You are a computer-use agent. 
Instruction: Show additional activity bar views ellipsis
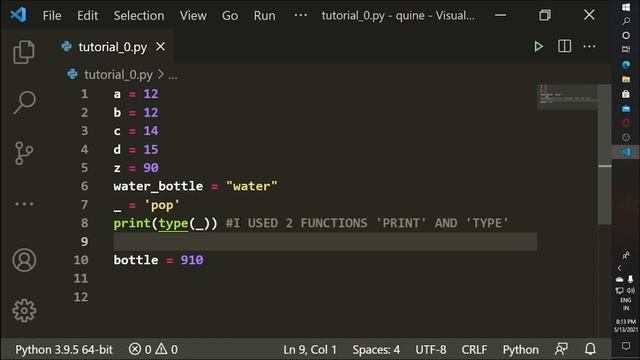coord(24,204)
